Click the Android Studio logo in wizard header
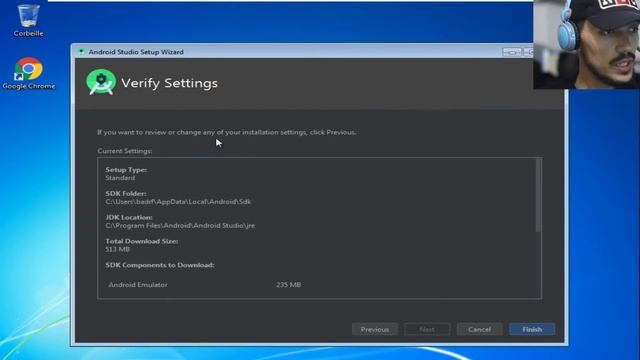This screenshot has height=360, width=640. click(101, 82)
